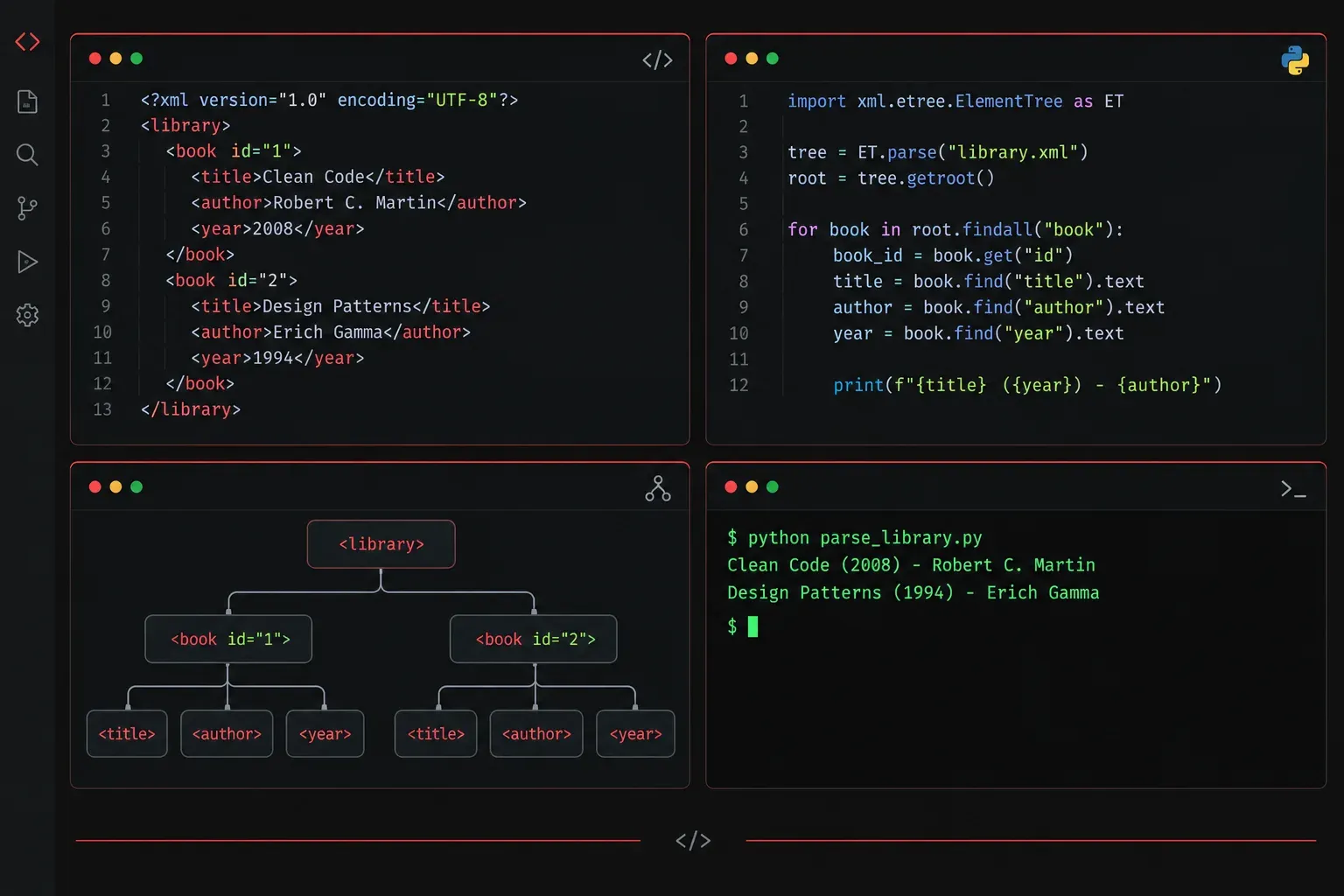Click the <book id="2"> line in XML editor
The image size is (1344, 896).
232,280
